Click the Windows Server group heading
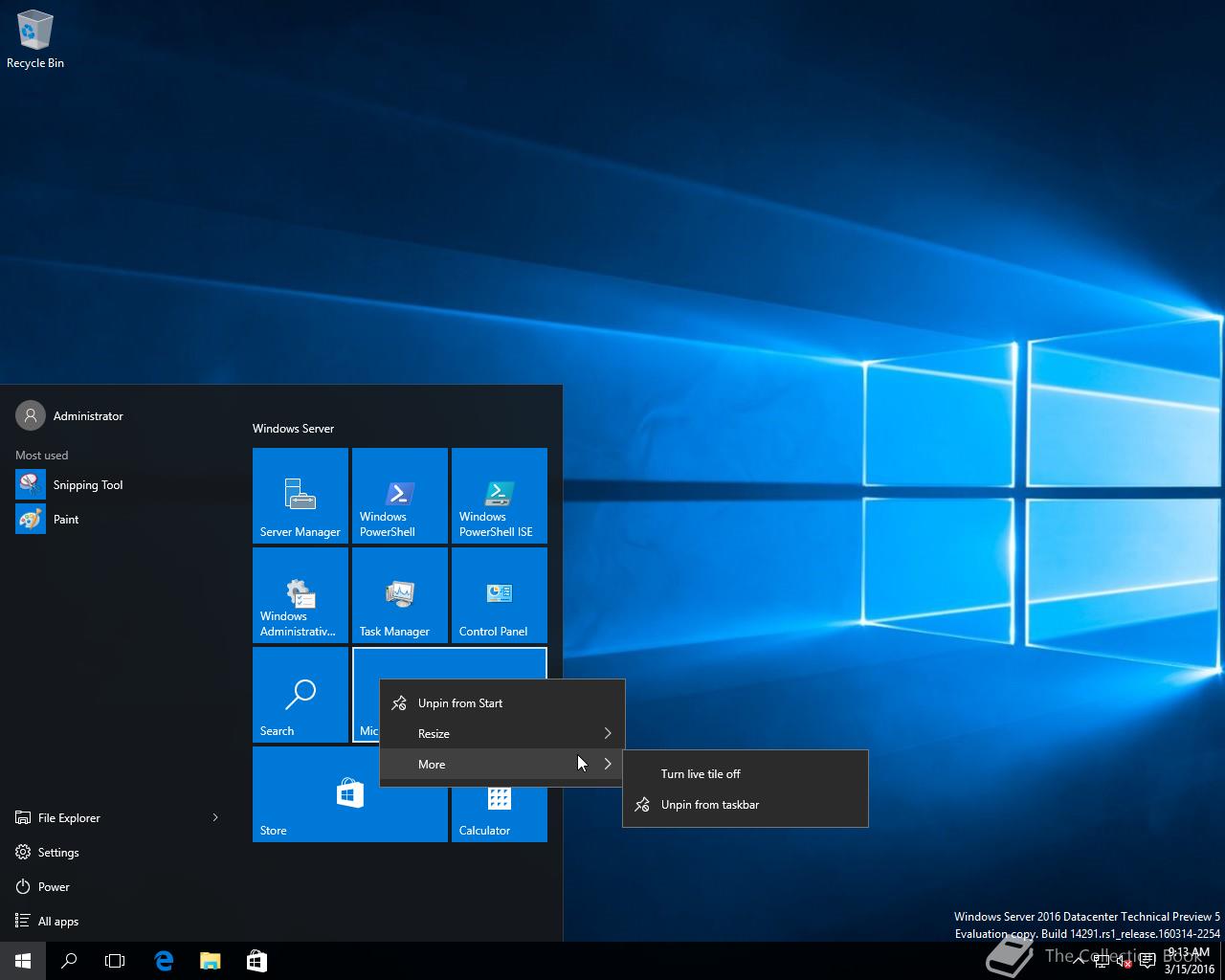 (x=294, y=429)
